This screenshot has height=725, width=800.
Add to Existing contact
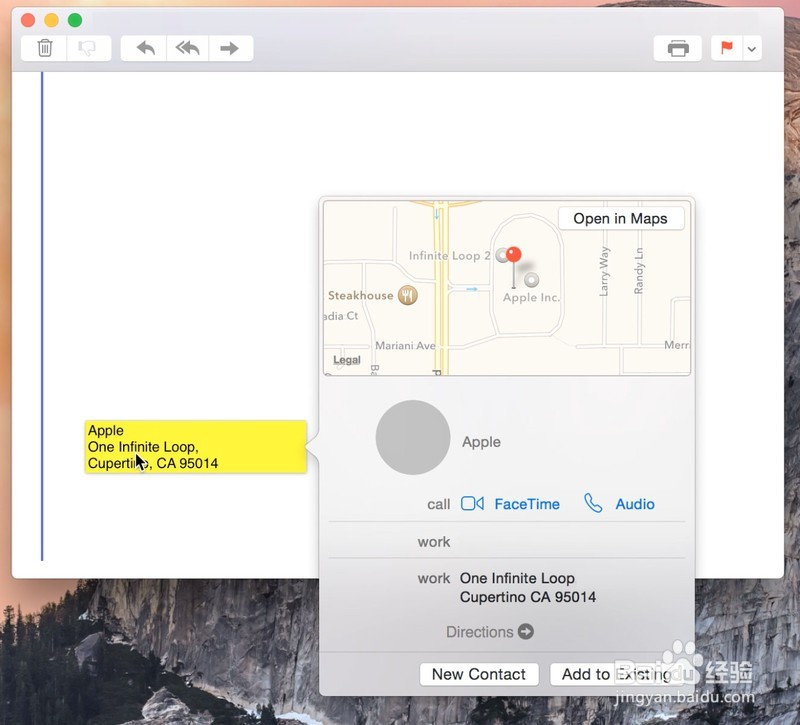tap(616, 674)
